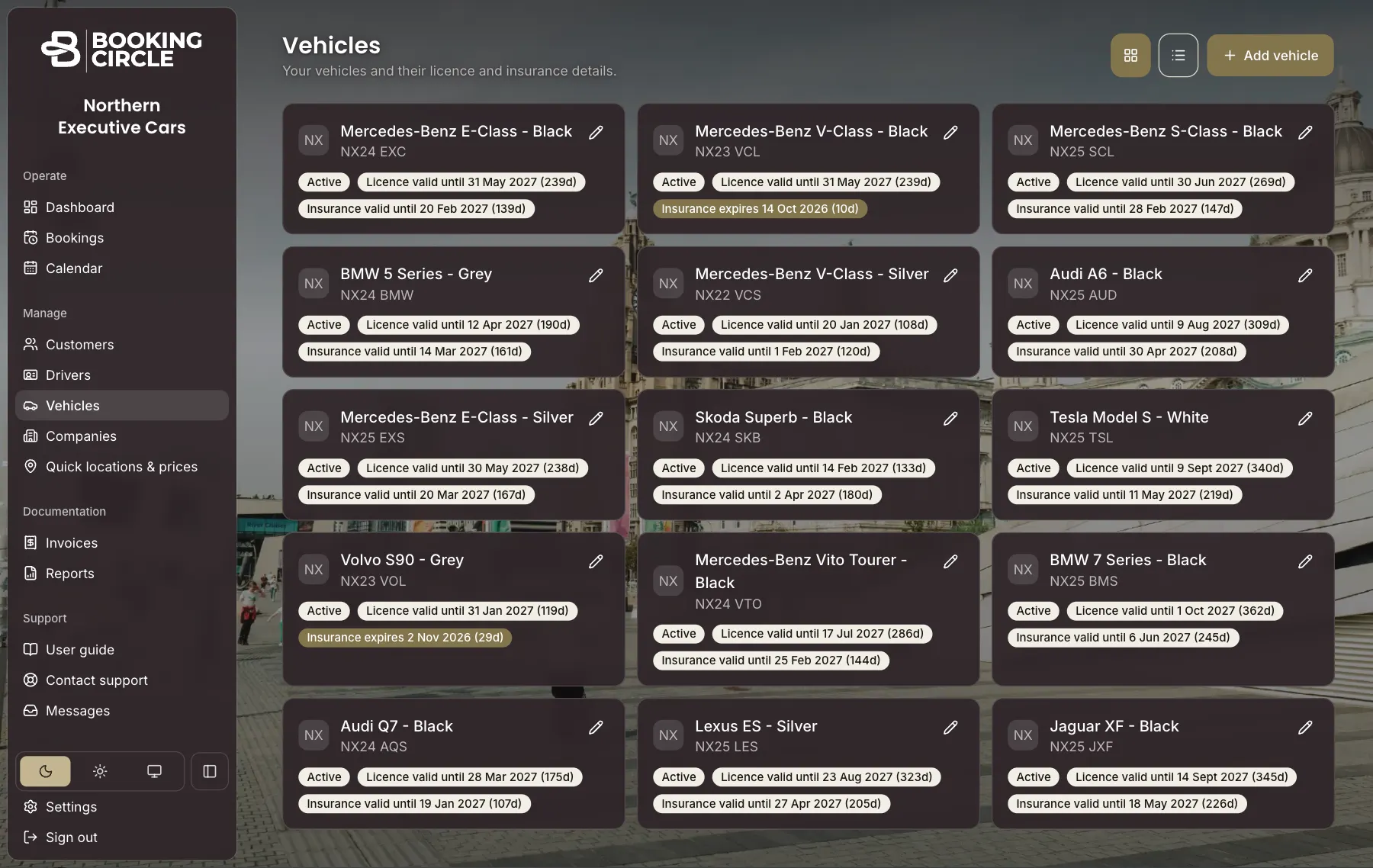Select system theme monitor icon
This screenshot has width=1373, height=868.
tap(154, 771)
